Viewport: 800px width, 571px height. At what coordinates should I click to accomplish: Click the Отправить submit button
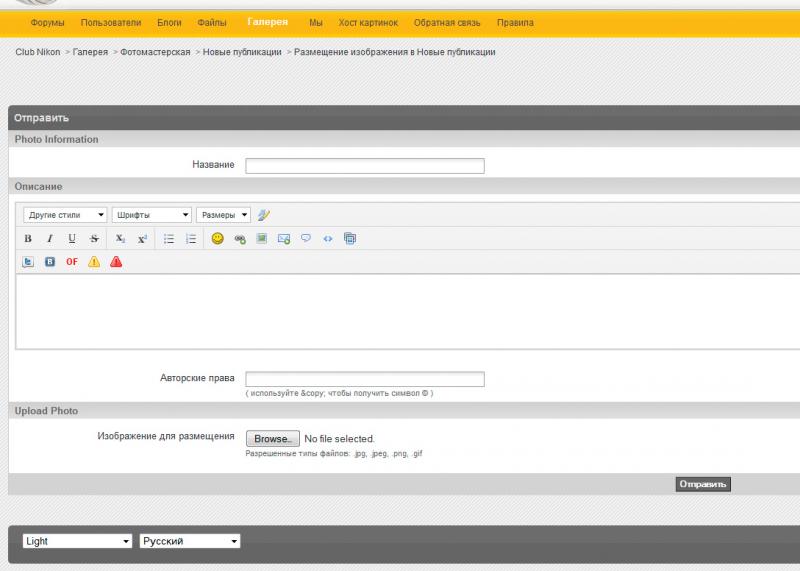point(703,484)
